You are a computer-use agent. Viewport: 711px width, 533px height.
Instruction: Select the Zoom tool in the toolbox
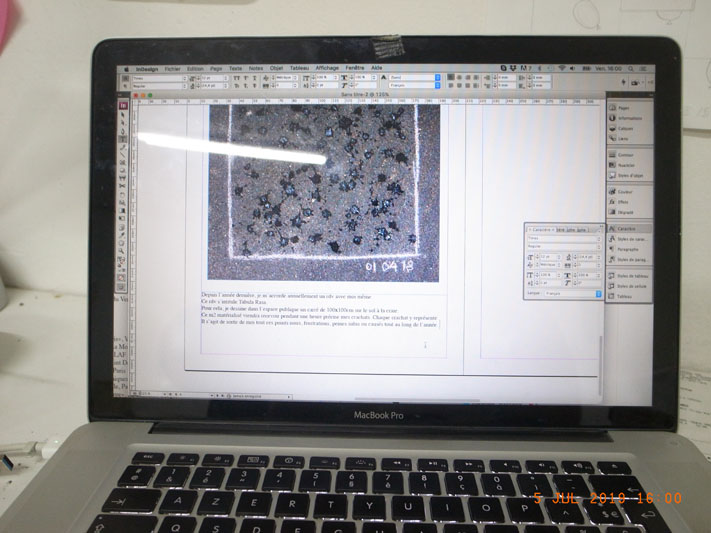[122, 251]
